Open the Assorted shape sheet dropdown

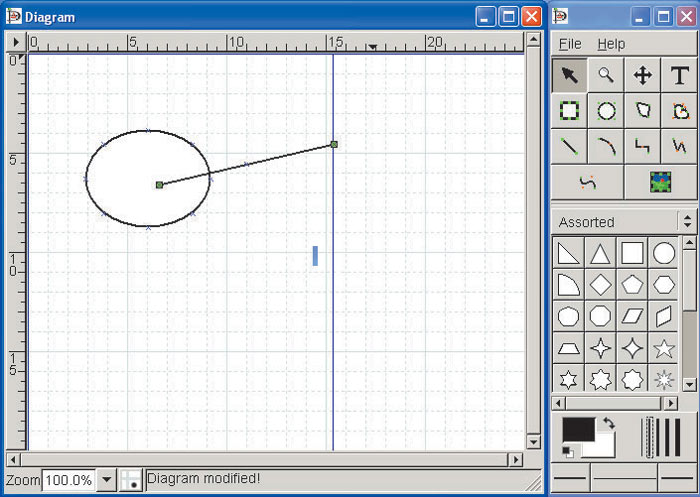(686, 222)
